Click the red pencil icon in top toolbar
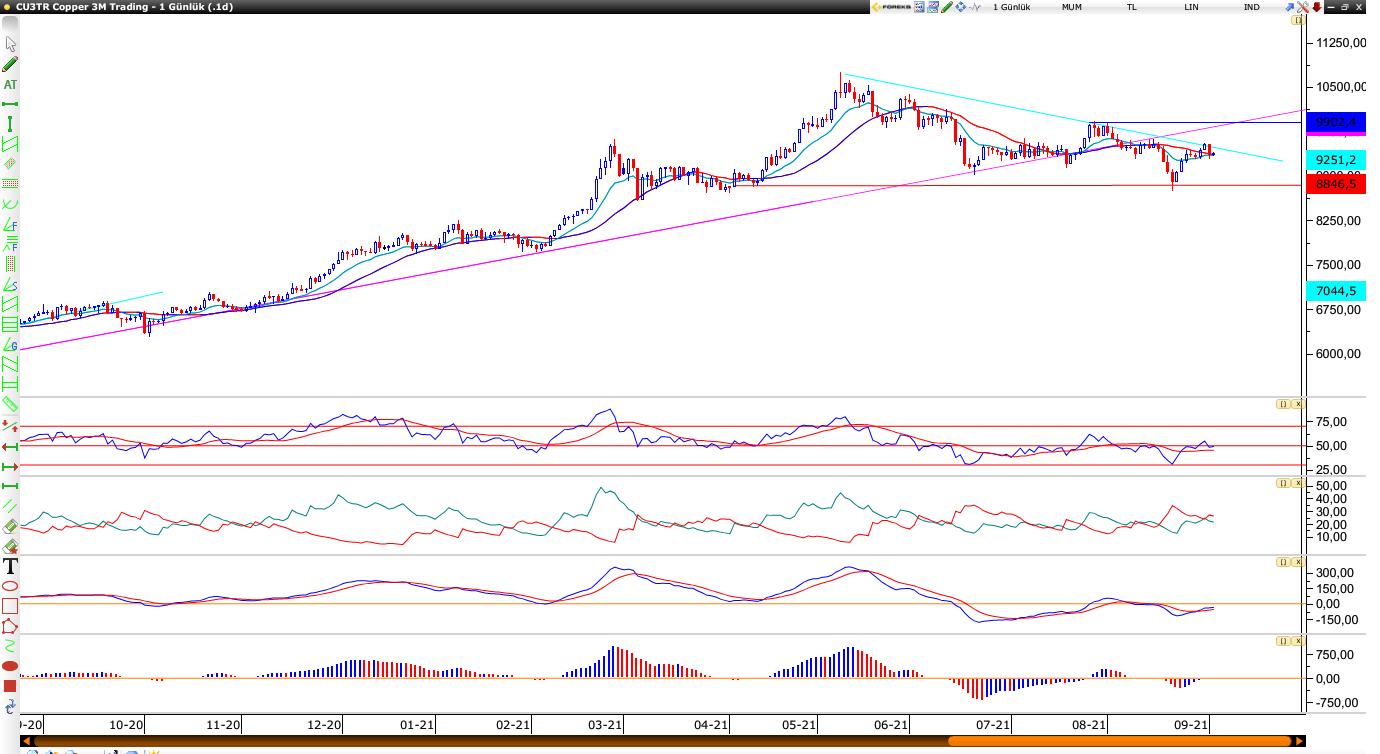Viewport: 1380px width, 754px height. (947, 7)
